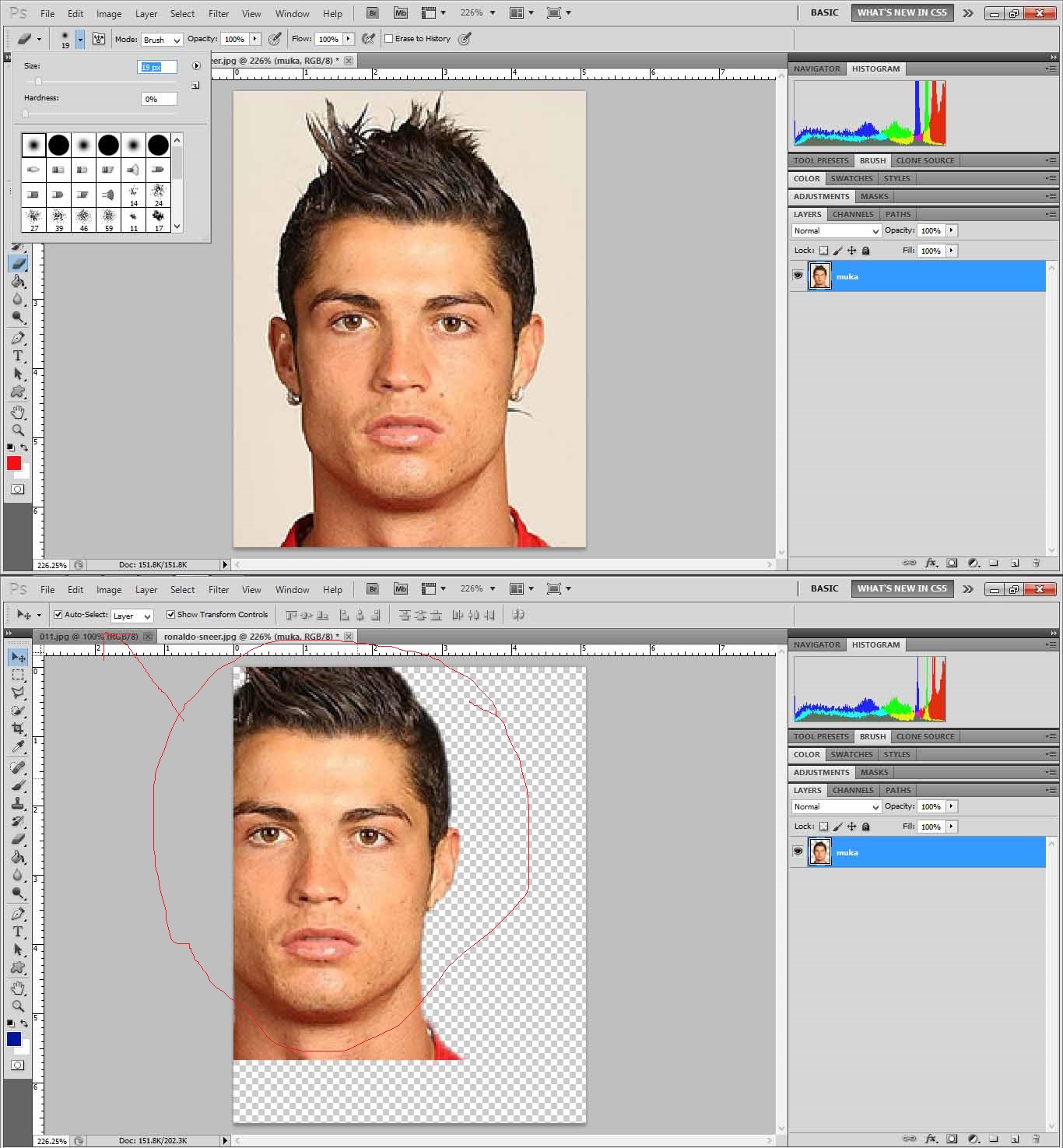This screenshot has width=1063, height=1148.
Task: Hide the muka layer in upper window
Action: 798,276
